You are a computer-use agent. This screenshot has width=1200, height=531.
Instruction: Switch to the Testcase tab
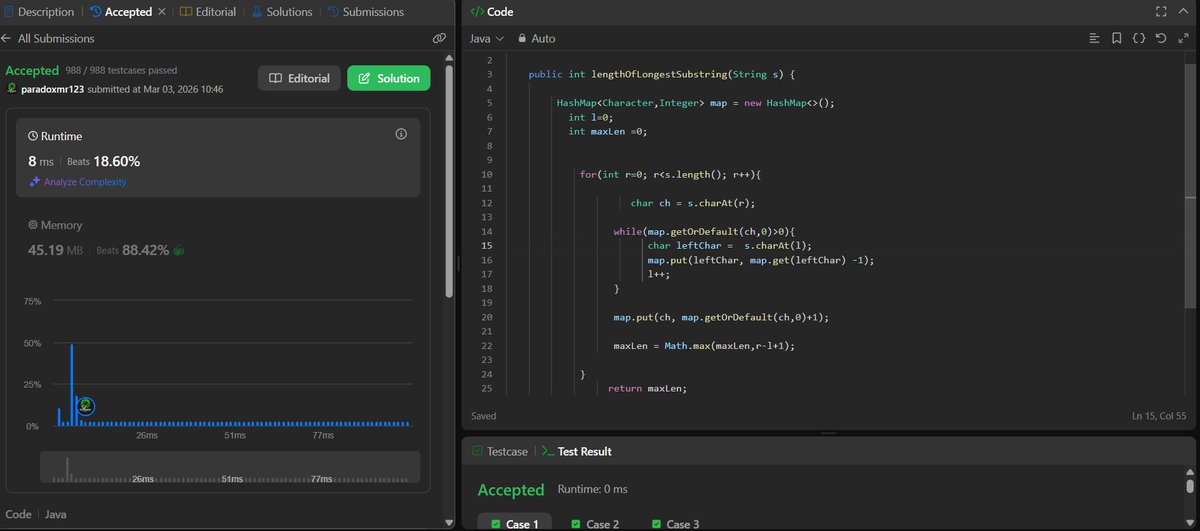pyautogui.click(x=498, y=451)
